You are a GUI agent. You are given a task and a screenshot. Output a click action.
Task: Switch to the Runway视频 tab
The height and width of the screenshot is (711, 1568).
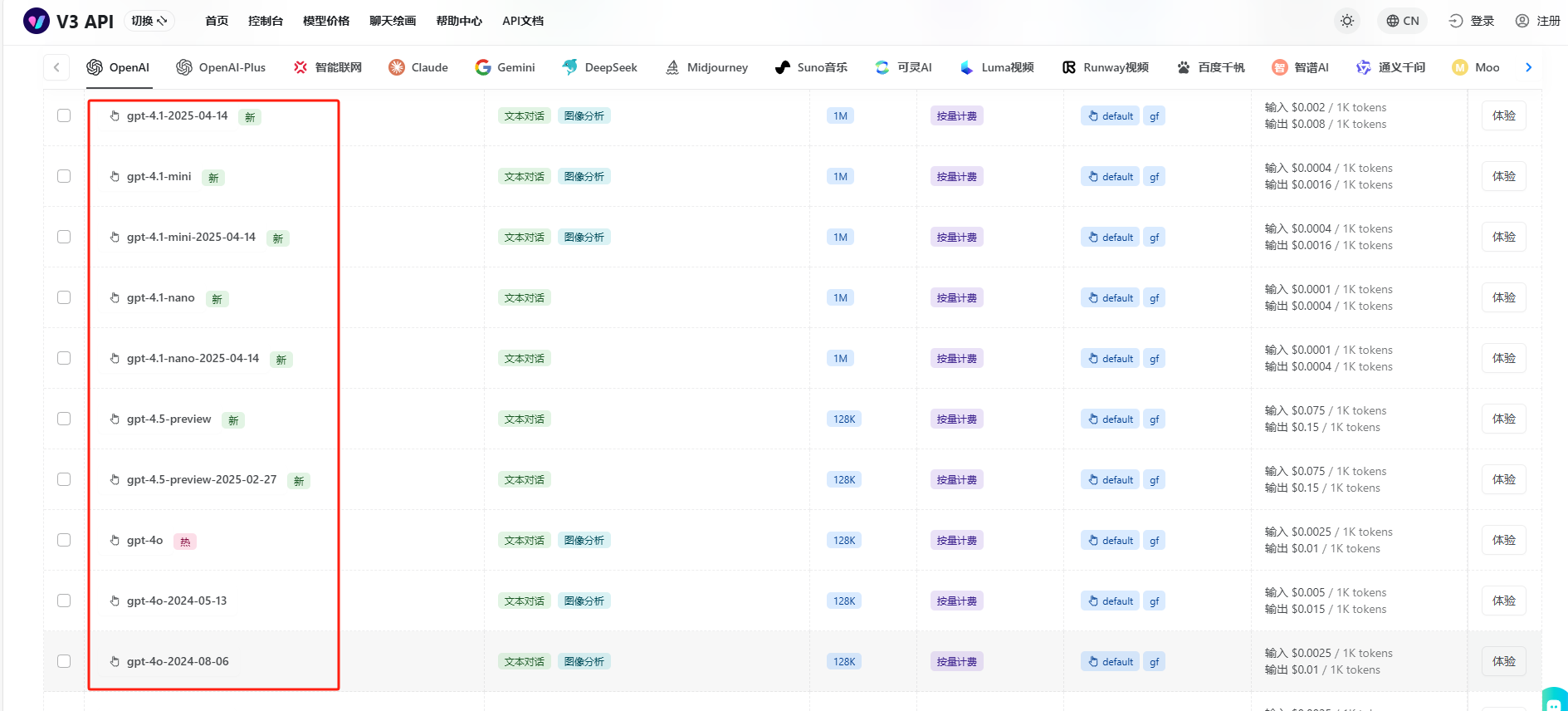click(x=1105, y=67)
